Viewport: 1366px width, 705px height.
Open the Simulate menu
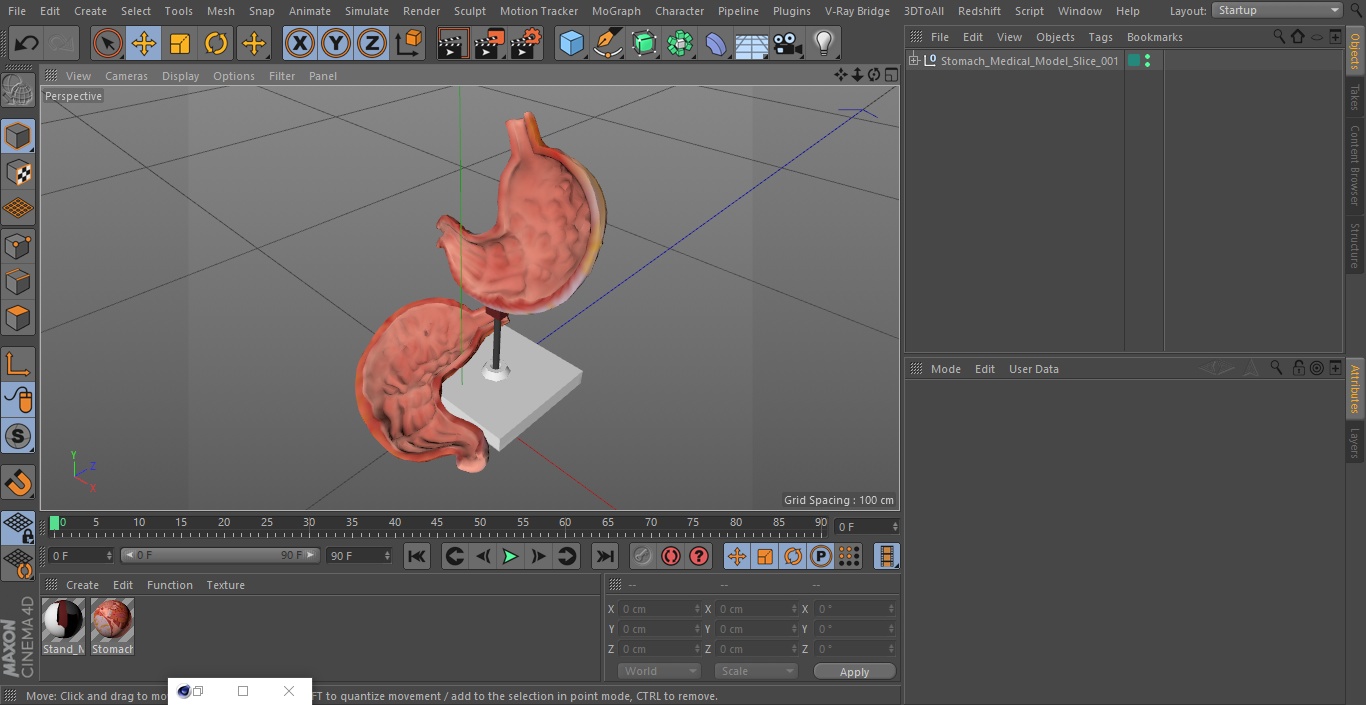pos(366,10)
